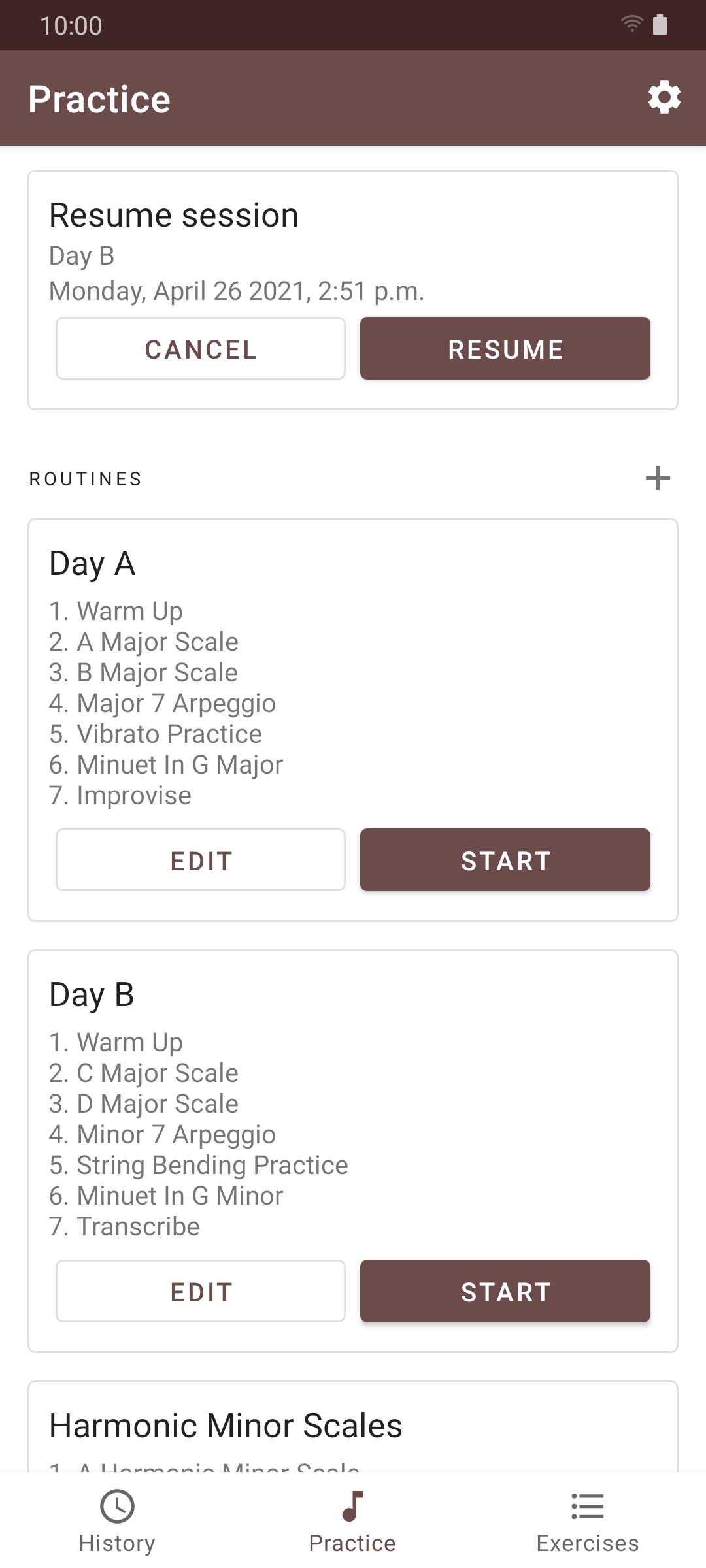The height and width of the screenshot is (1568, 706).
Task: Check the battery icon in status bar
Action: coord(660,25)
